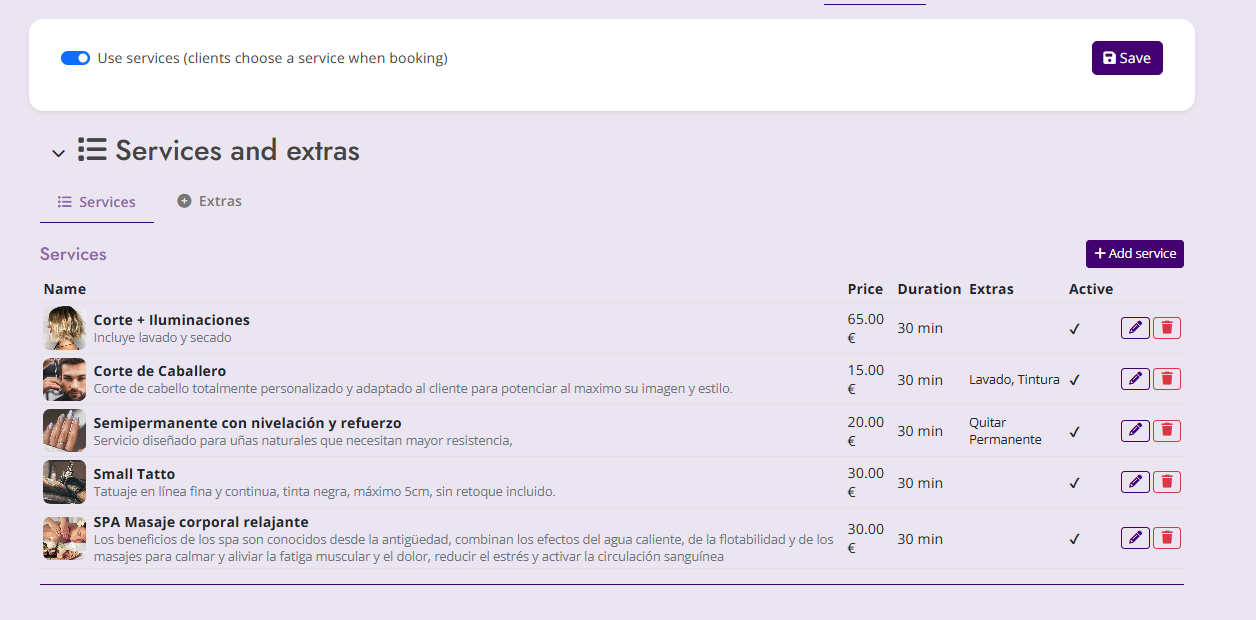Click the active checkmark for Small Tatto
Viewport: 1256px width, 620px height.
pos(1075,483)
